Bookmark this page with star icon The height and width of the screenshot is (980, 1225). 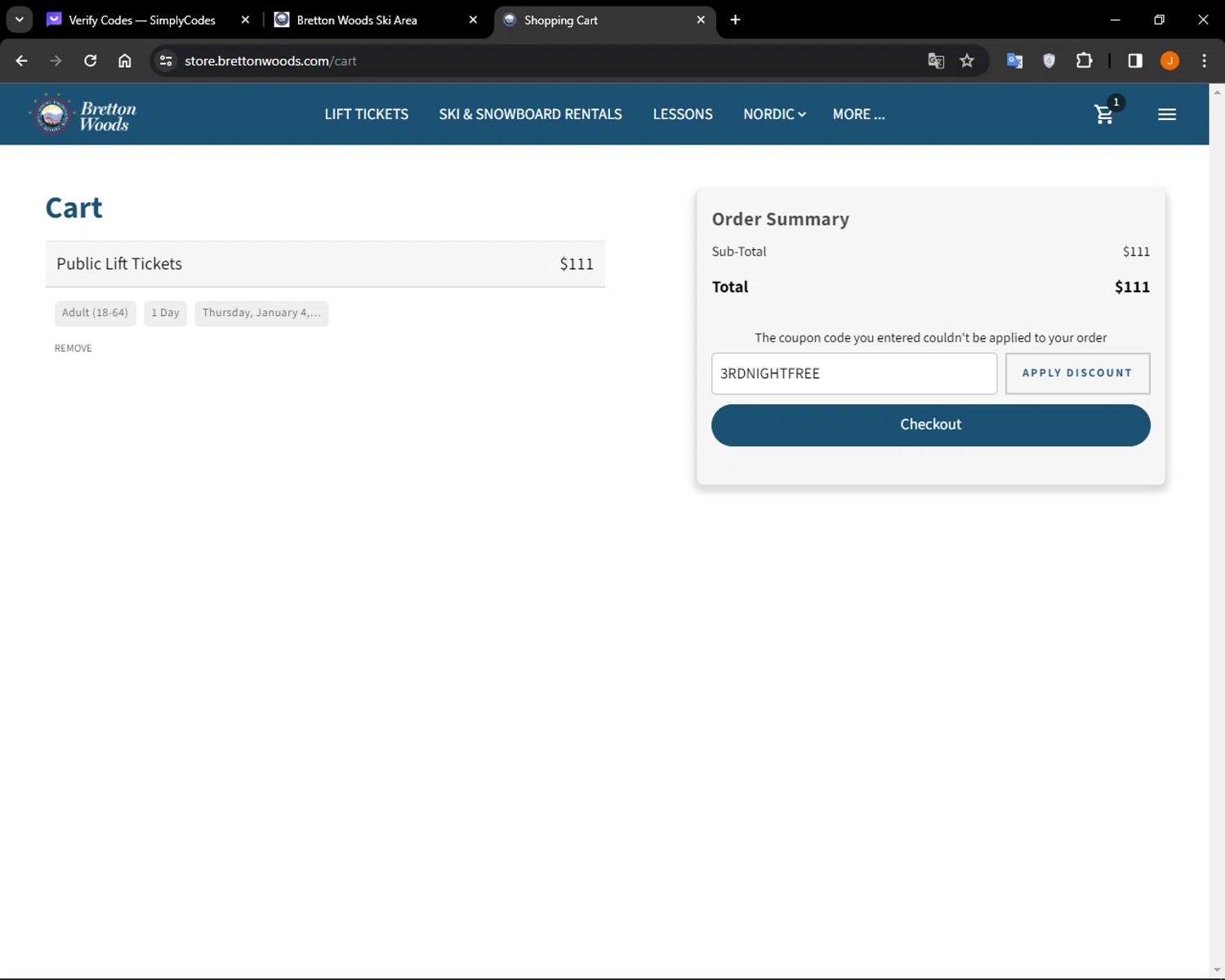pos(967,60)
